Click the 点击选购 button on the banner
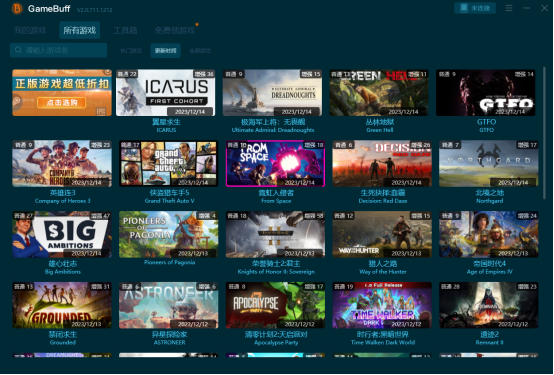 click(61, 102)
